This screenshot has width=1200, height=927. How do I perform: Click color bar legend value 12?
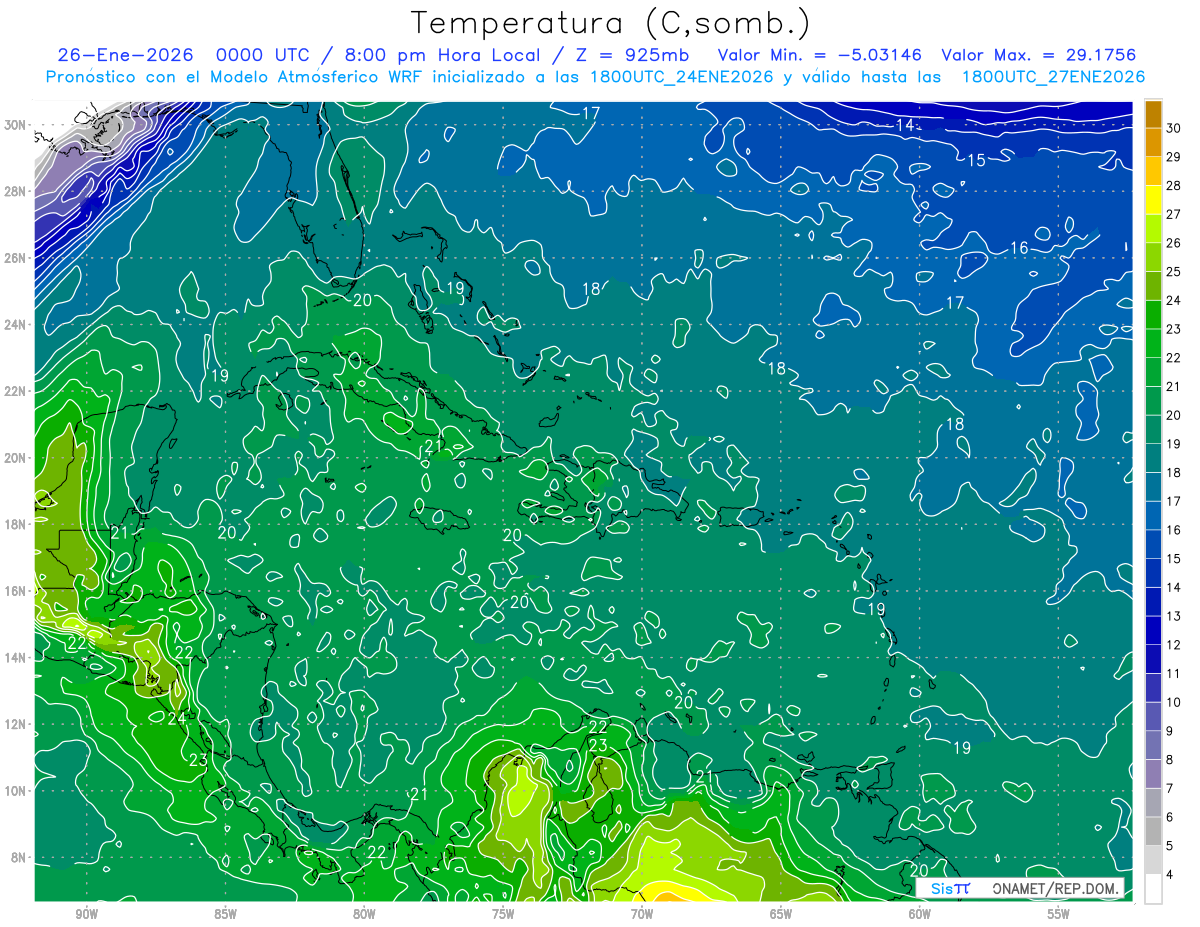coord(1173,645)
